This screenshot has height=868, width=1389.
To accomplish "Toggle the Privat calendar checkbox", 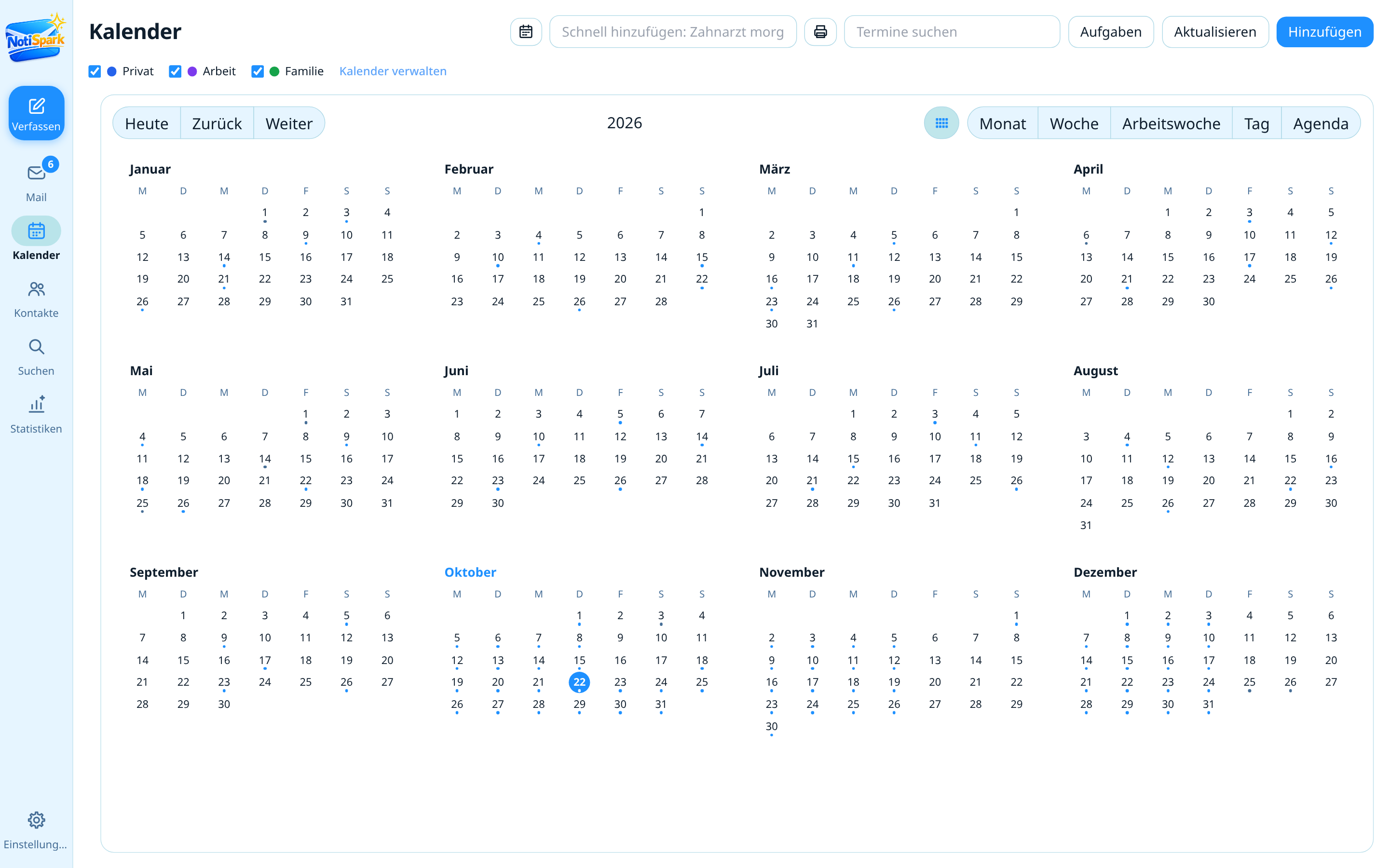I will (x=95, y=71).
